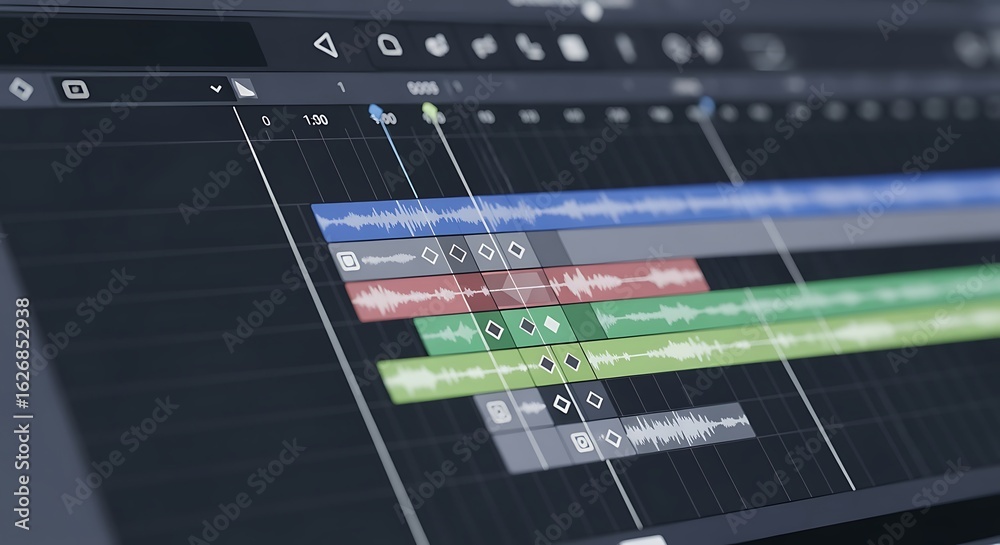
Task: Click the cloud-like blob icon beside the polygon tool
Action: [437, 46]
